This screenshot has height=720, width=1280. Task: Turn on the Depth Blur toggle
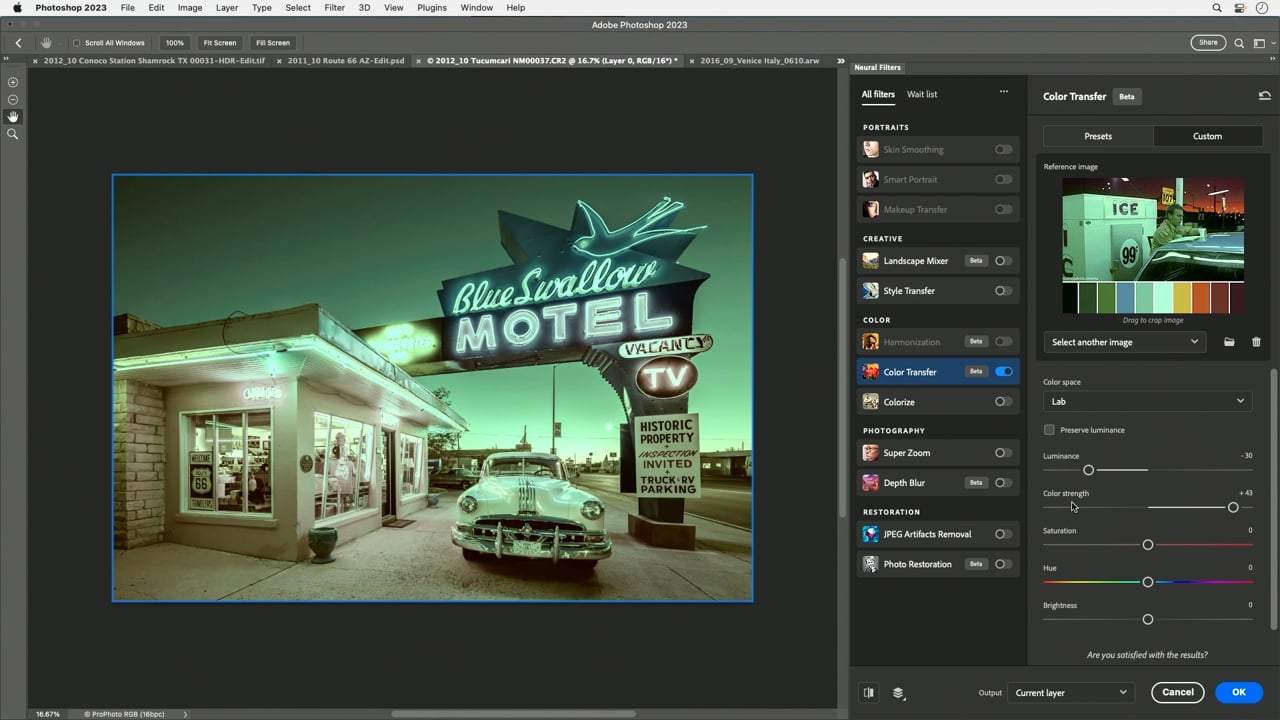[1003, 482]
